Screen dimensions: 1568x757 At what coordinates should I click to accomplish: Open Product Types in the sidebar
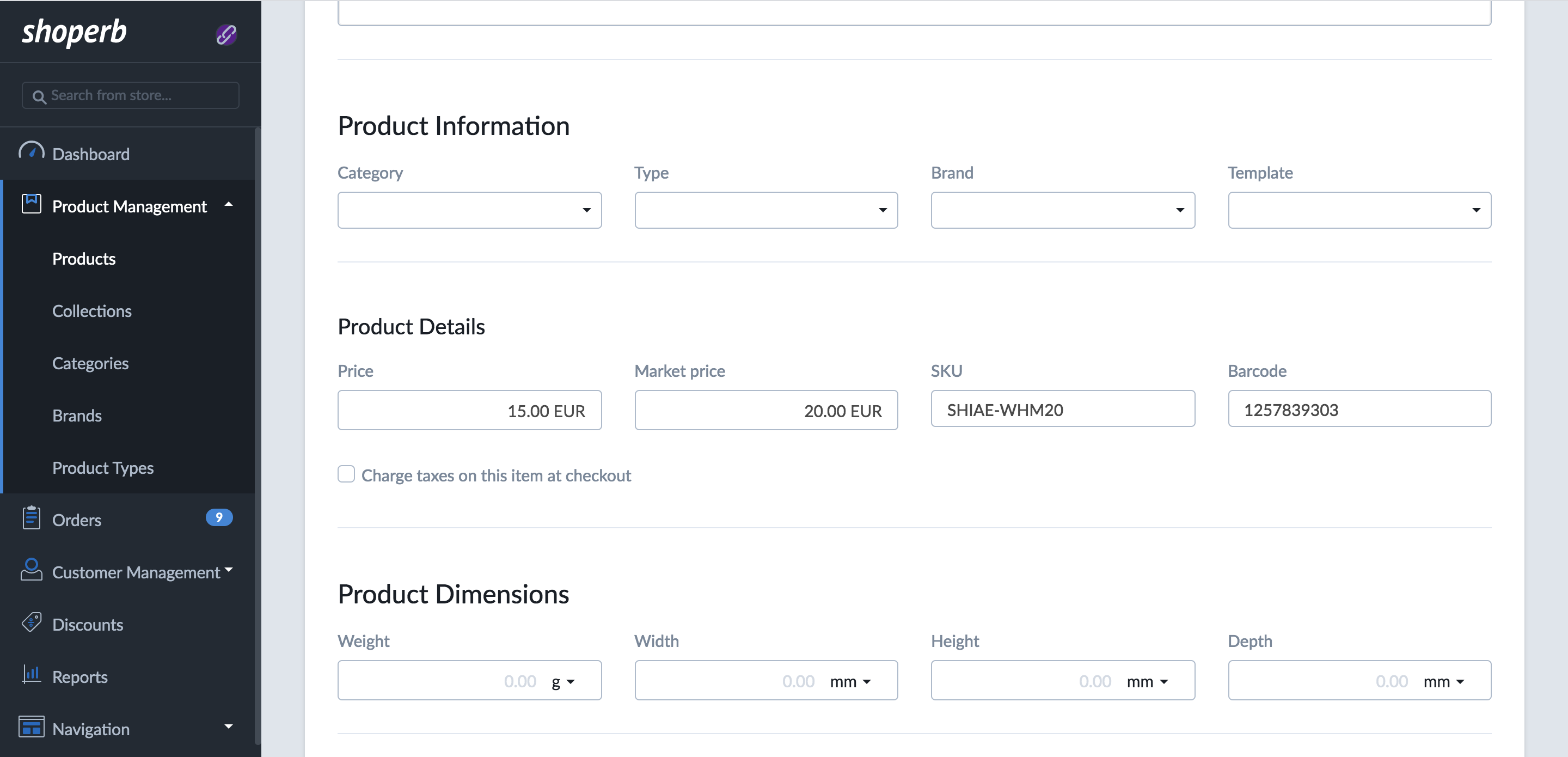[103, 468]
